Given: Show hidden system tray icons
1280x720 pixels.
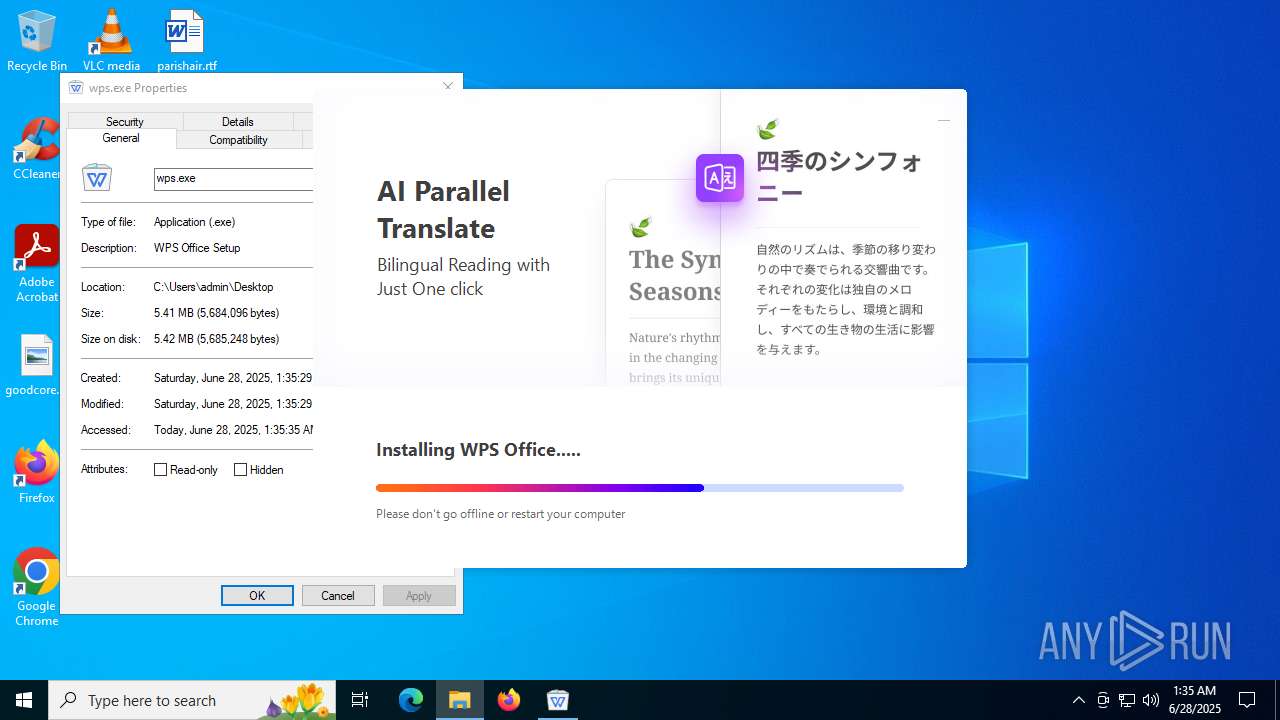Looking at the screenshot, I should [1078, 700].
